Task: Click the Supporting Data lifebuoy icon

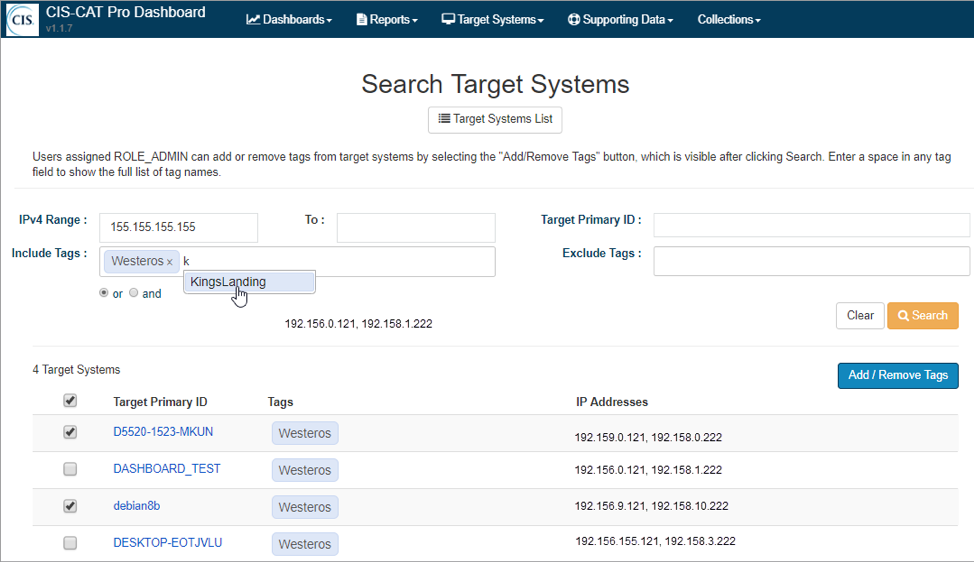Action: tap(574, 19)
